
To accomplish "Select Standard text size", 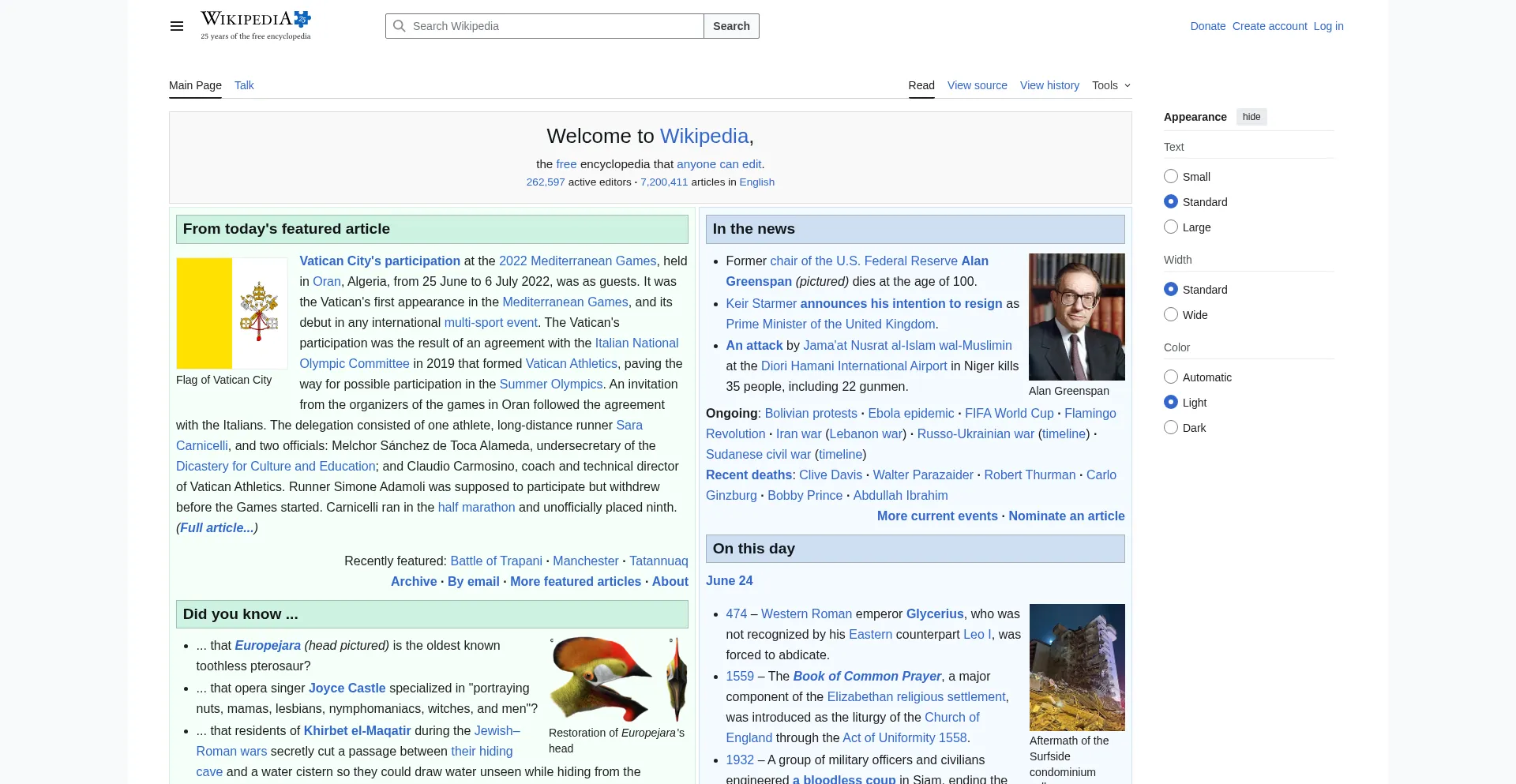I will 1171,202.
